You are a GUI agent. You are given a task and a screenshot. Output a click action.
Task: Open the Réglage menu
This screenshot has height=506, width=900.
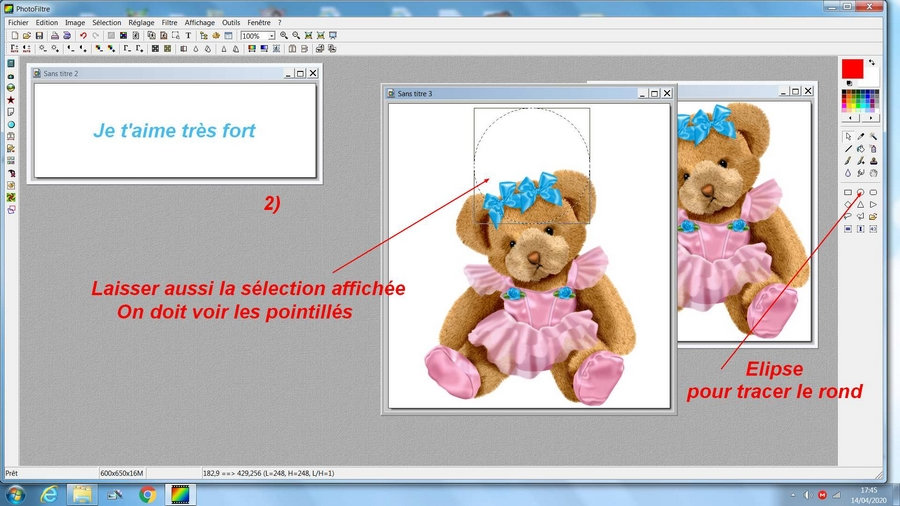[141, 22]
